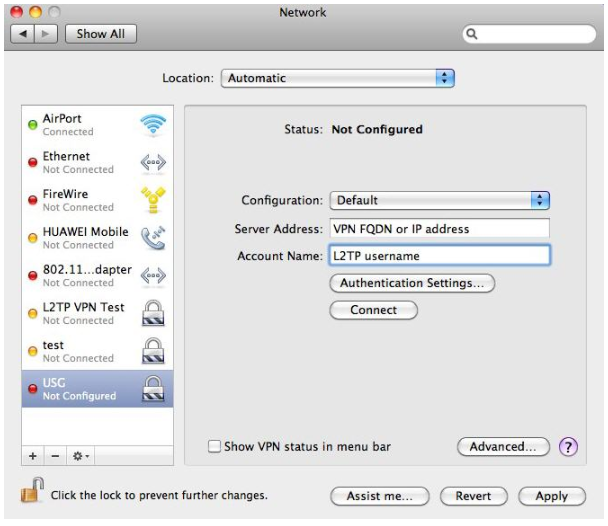Expand the Configuration dropdown showing Default
608x526 pixels.
[x=440, y=200]
